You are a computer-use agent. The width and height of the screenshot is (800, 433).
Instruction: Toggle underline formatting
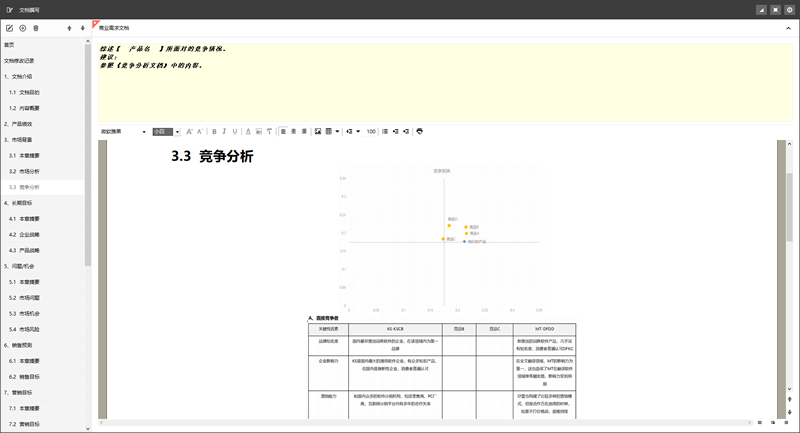coord(235,131)
